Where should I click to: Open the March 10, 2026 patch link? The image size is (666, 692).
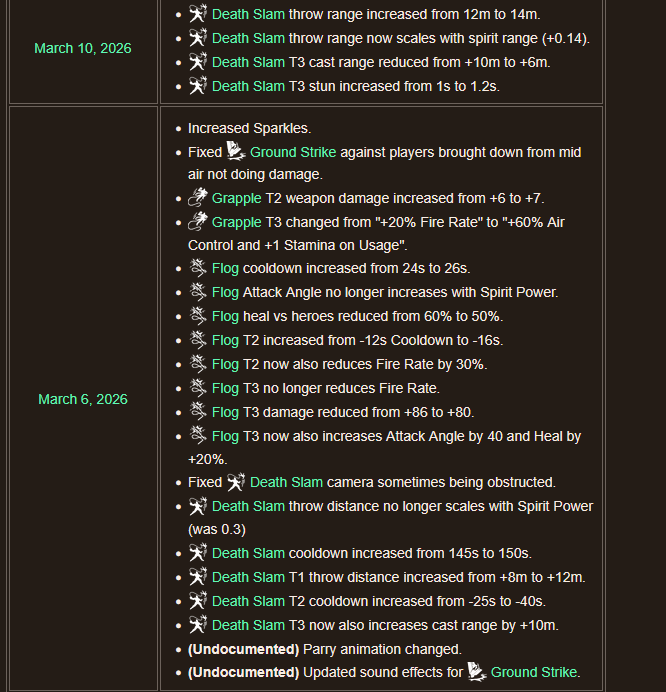pyautogui.click(x=83, y=48)
